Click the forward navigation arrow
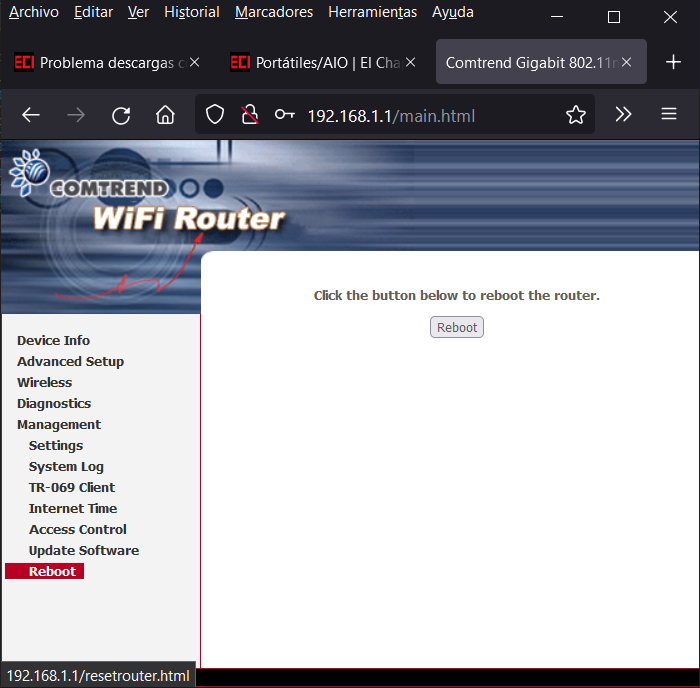The image size is (700, 688). [76, 115]
